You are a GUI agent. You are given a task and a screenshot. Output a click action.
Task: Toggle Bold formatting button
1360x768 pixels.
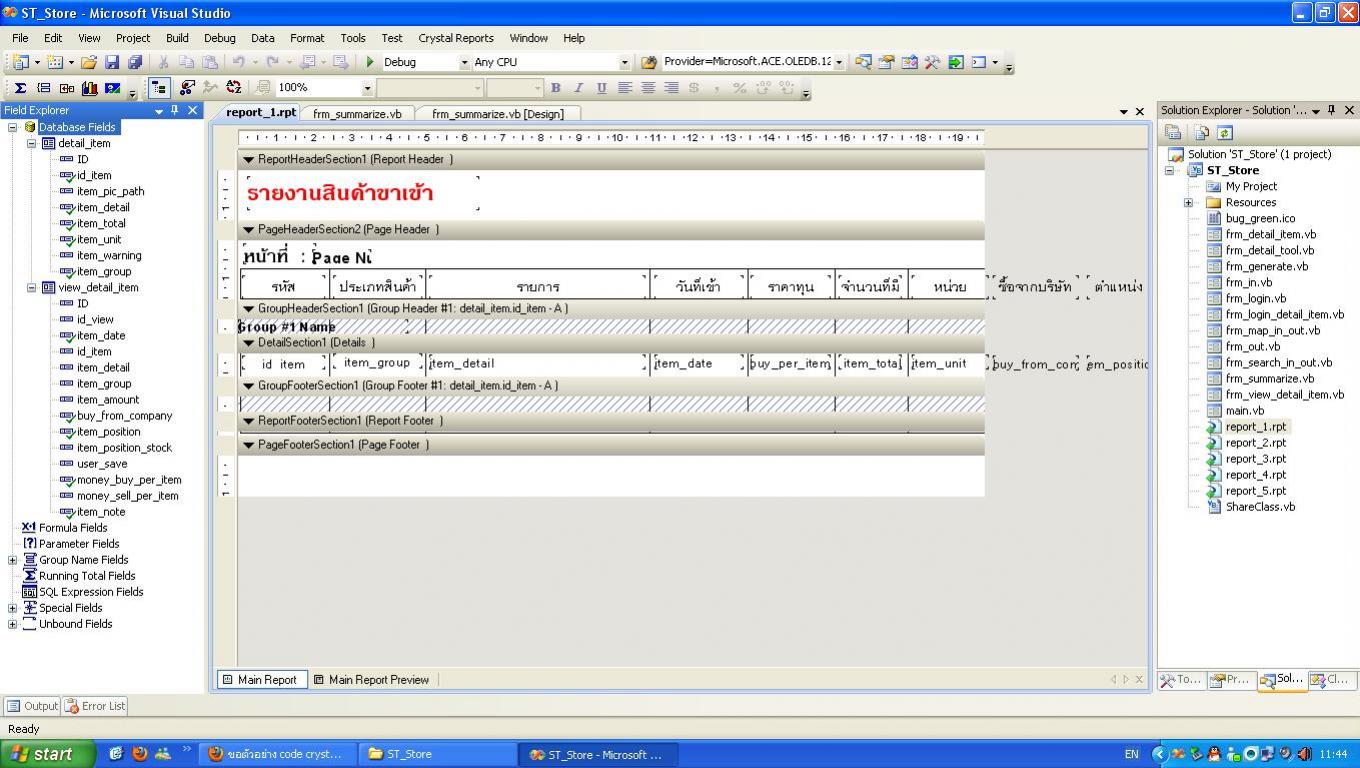pos(556,88)
